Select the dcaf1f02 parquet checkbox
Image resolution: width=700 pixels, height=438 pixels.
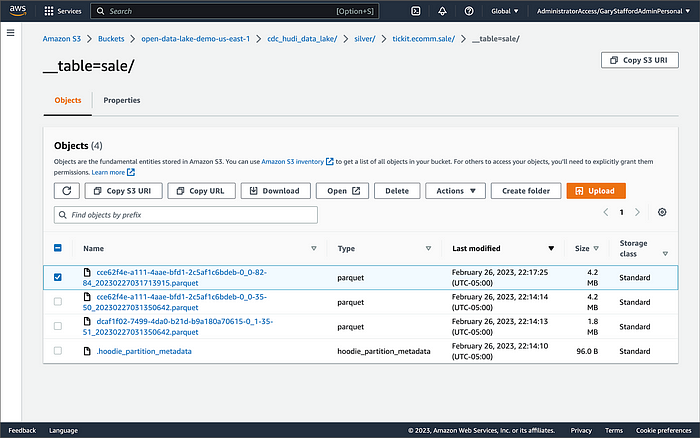[58, 326]
